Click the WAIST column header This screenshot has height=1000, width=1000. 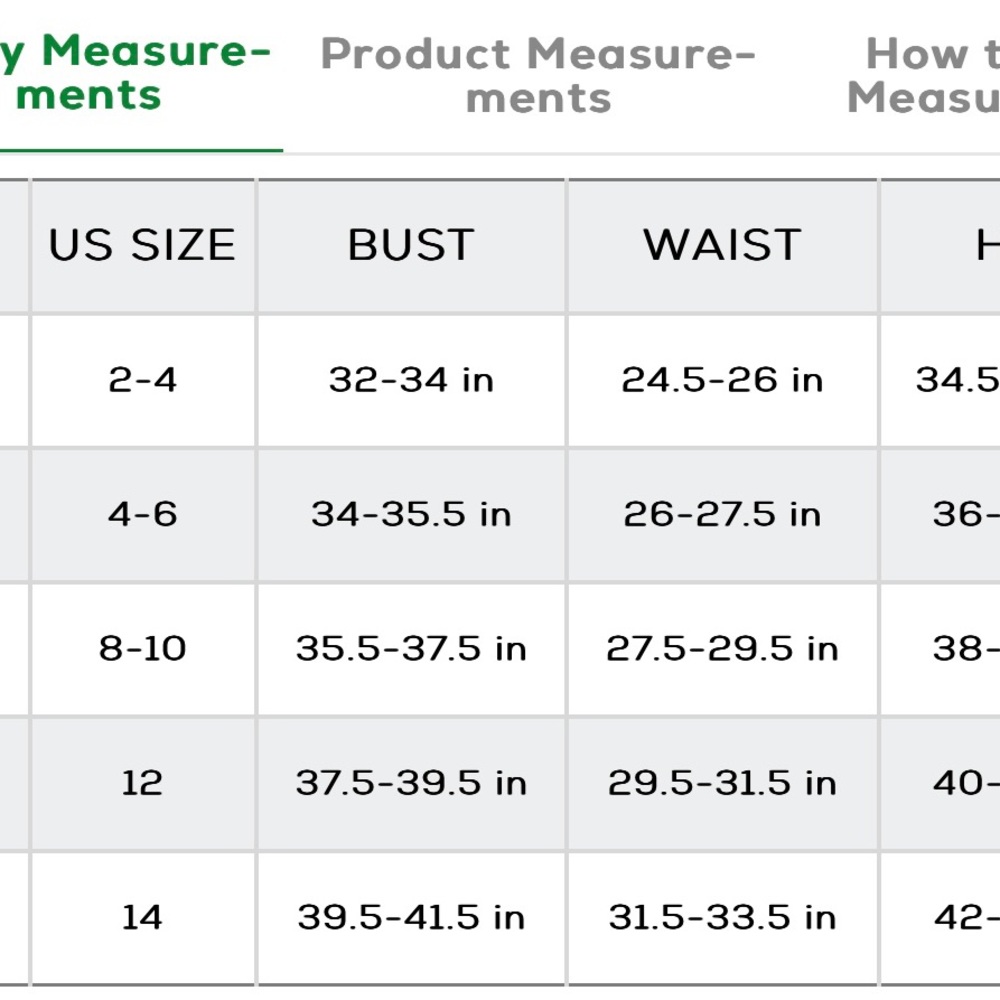(x=722, y=246)
